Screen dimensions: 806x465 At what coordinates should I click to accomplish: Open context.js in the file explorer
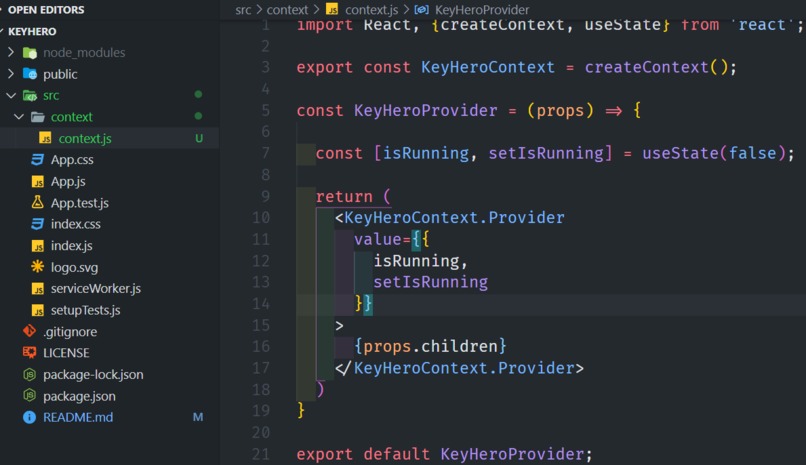85,139
